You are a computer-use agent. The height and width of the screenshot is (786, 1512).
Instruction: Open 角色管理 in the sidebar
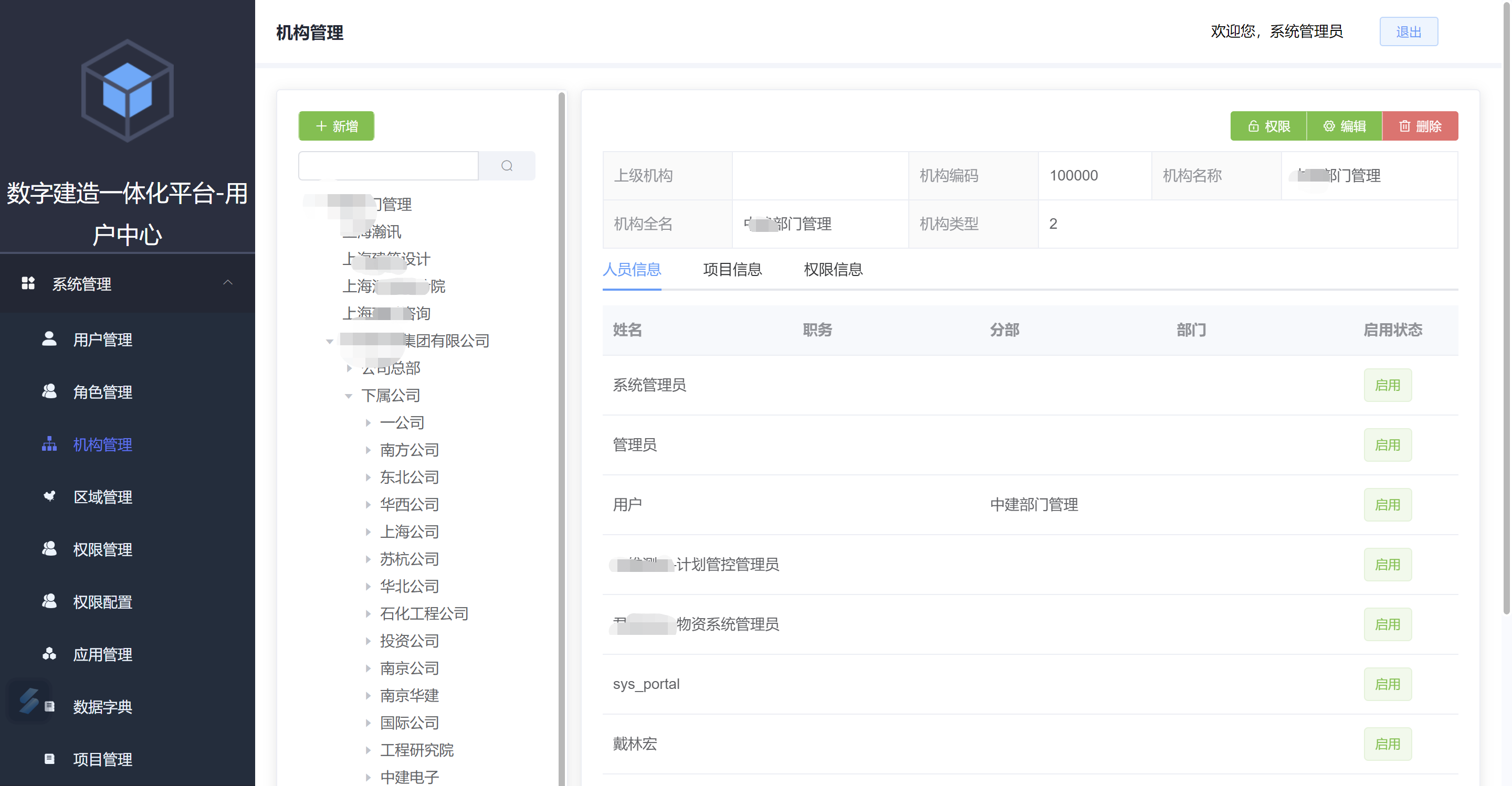[103, 391]
